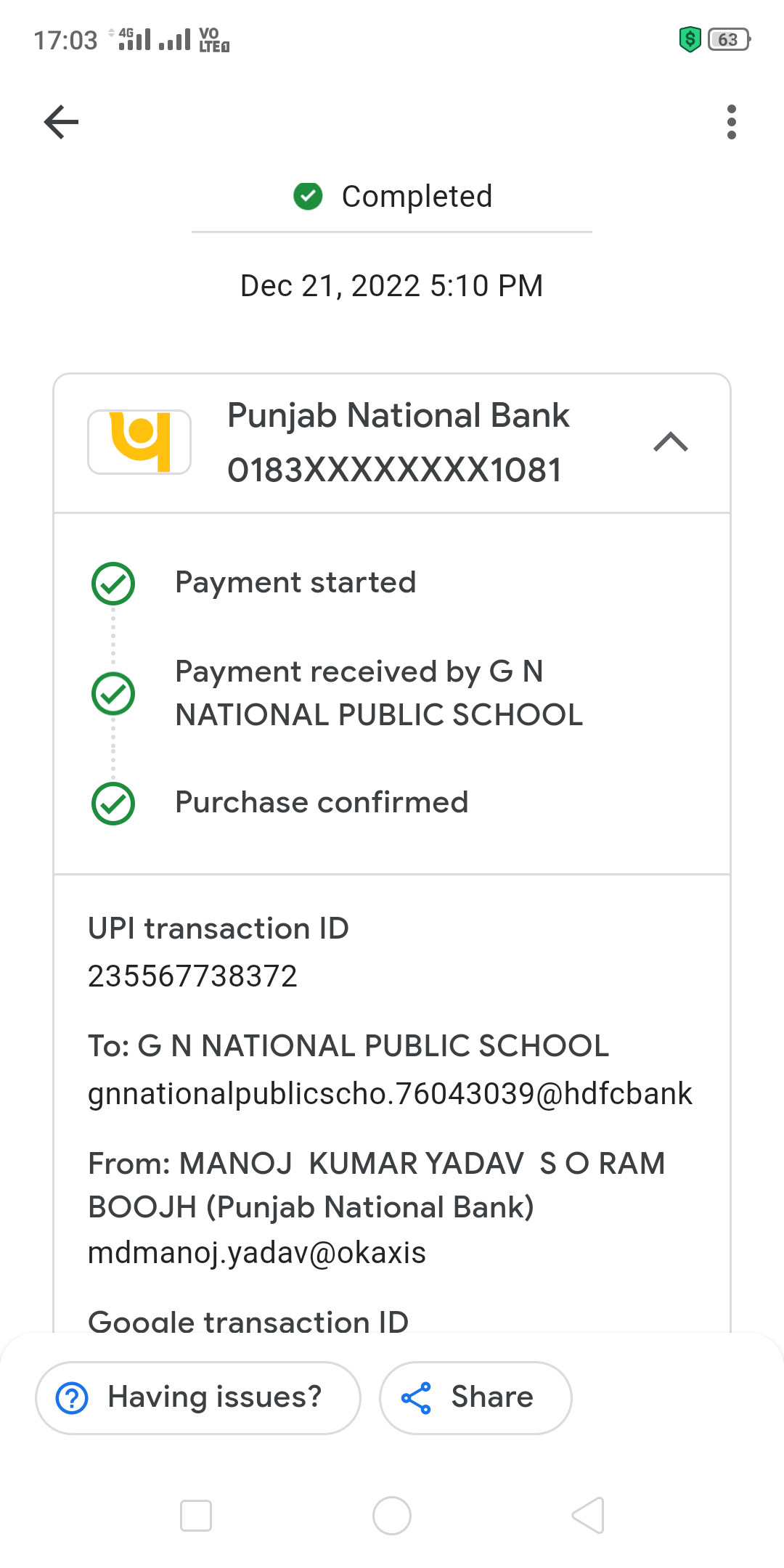Tap the Android home circle button
This screenshot has width=784, height=1568.
(392, 1516)
